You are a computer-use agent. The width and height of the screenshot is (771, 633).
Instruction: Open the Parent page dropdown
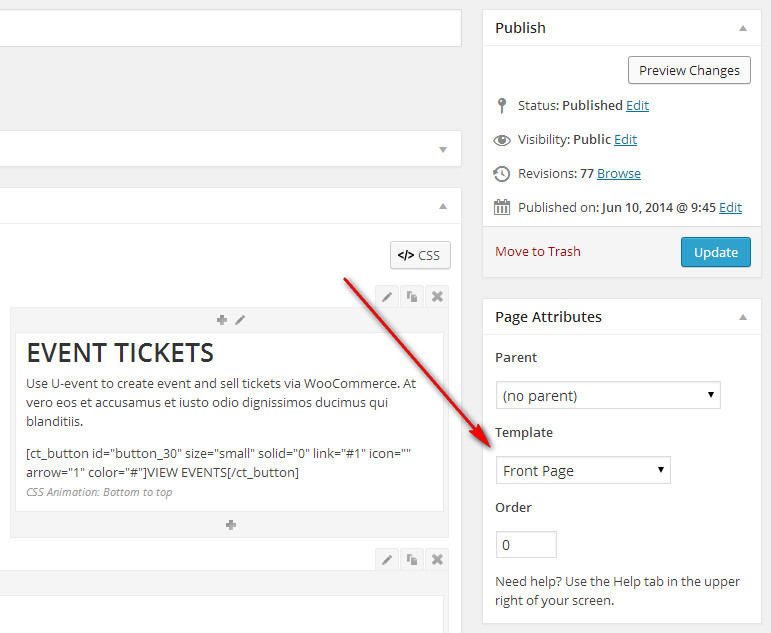[608, 395]
